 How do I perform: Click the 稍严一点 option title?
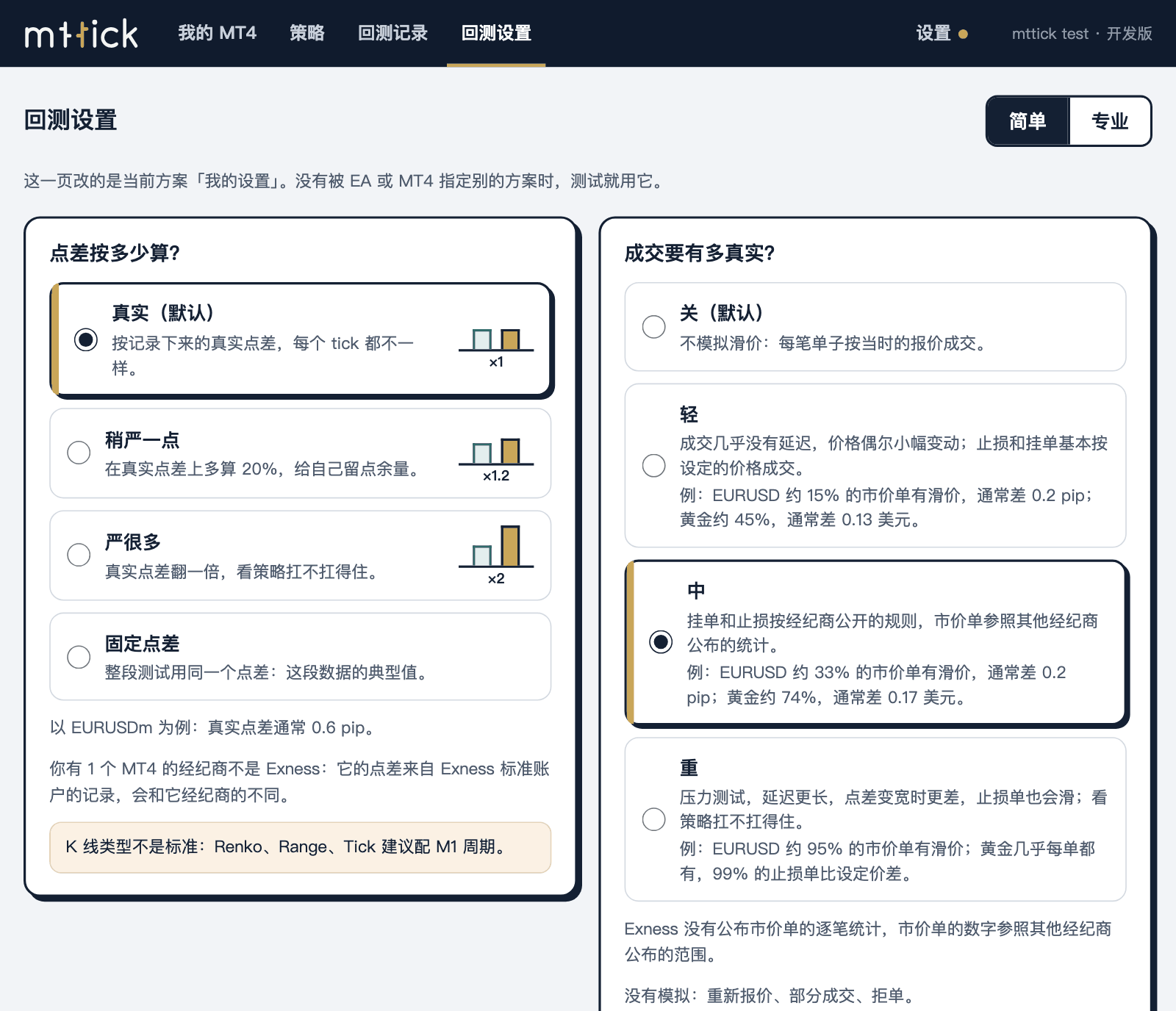click(143, 440)
